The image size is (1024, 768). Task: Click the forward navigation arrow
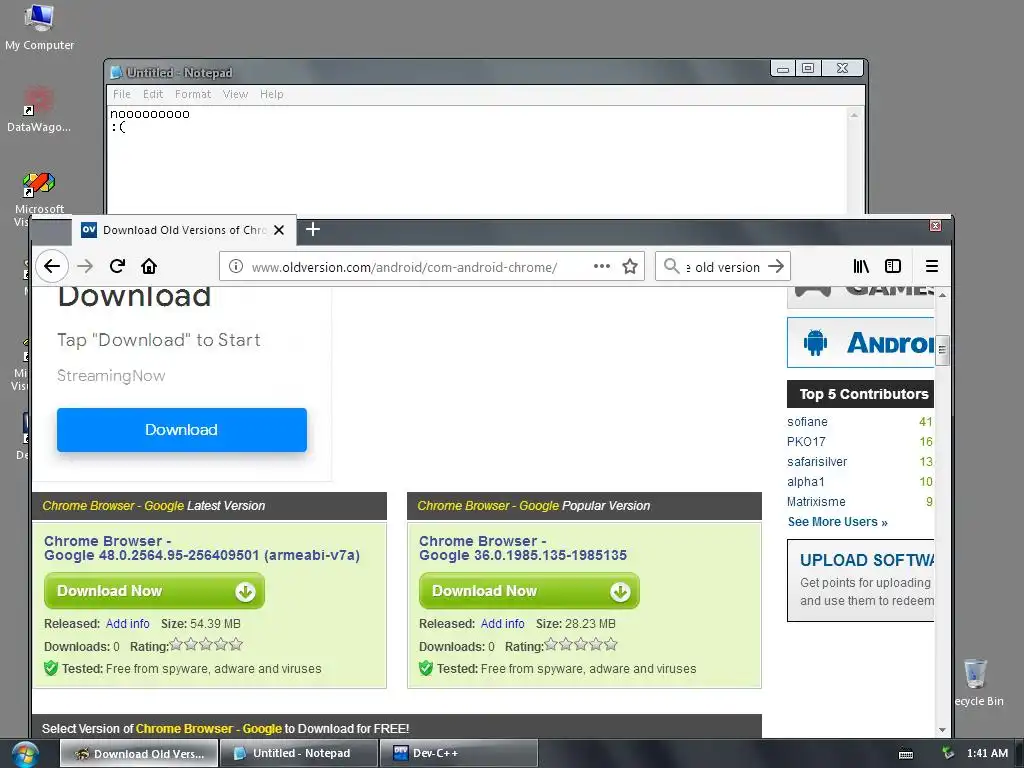coord(85,266)
